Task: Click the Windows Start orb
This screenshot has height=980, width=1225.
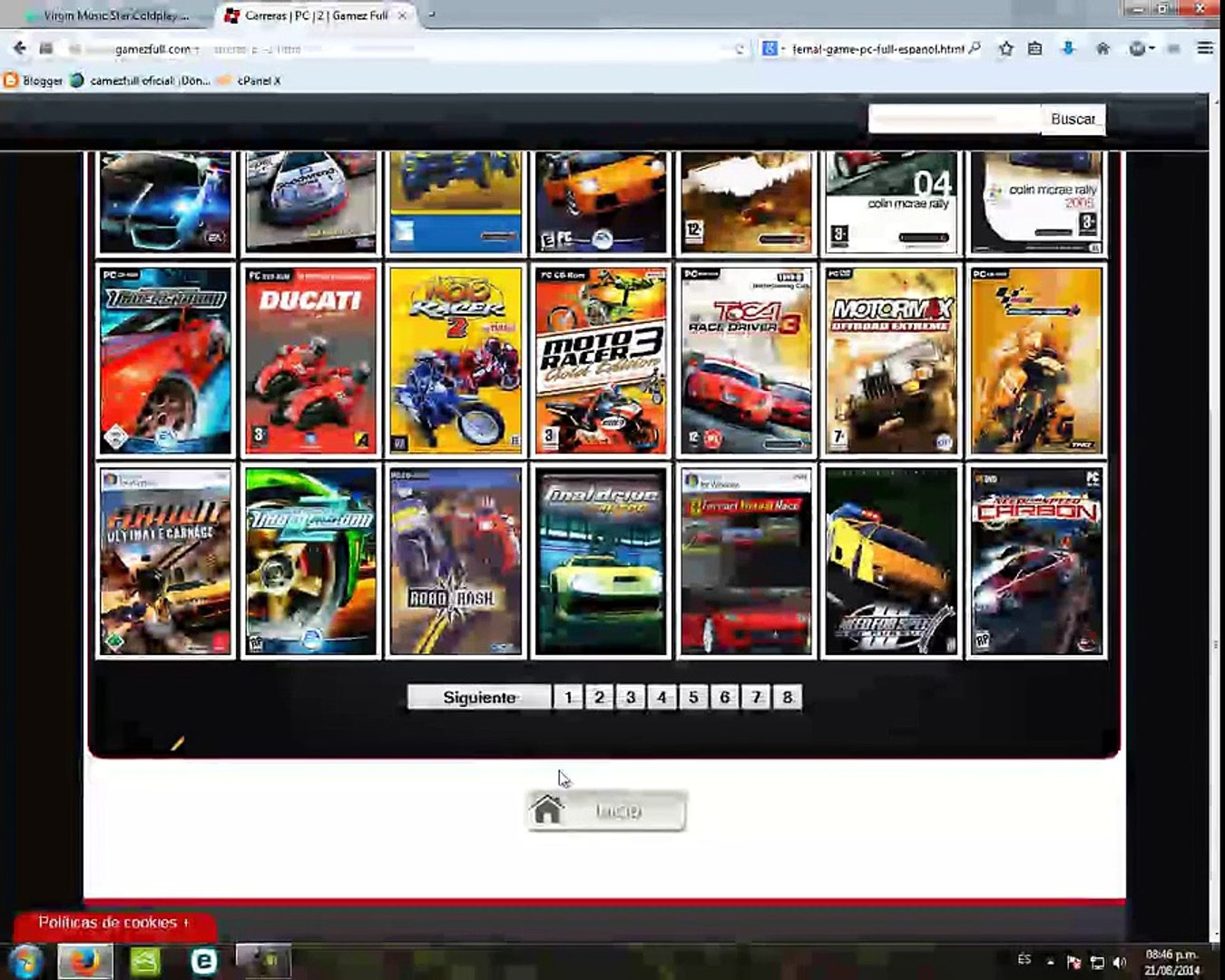Action: 24,962
